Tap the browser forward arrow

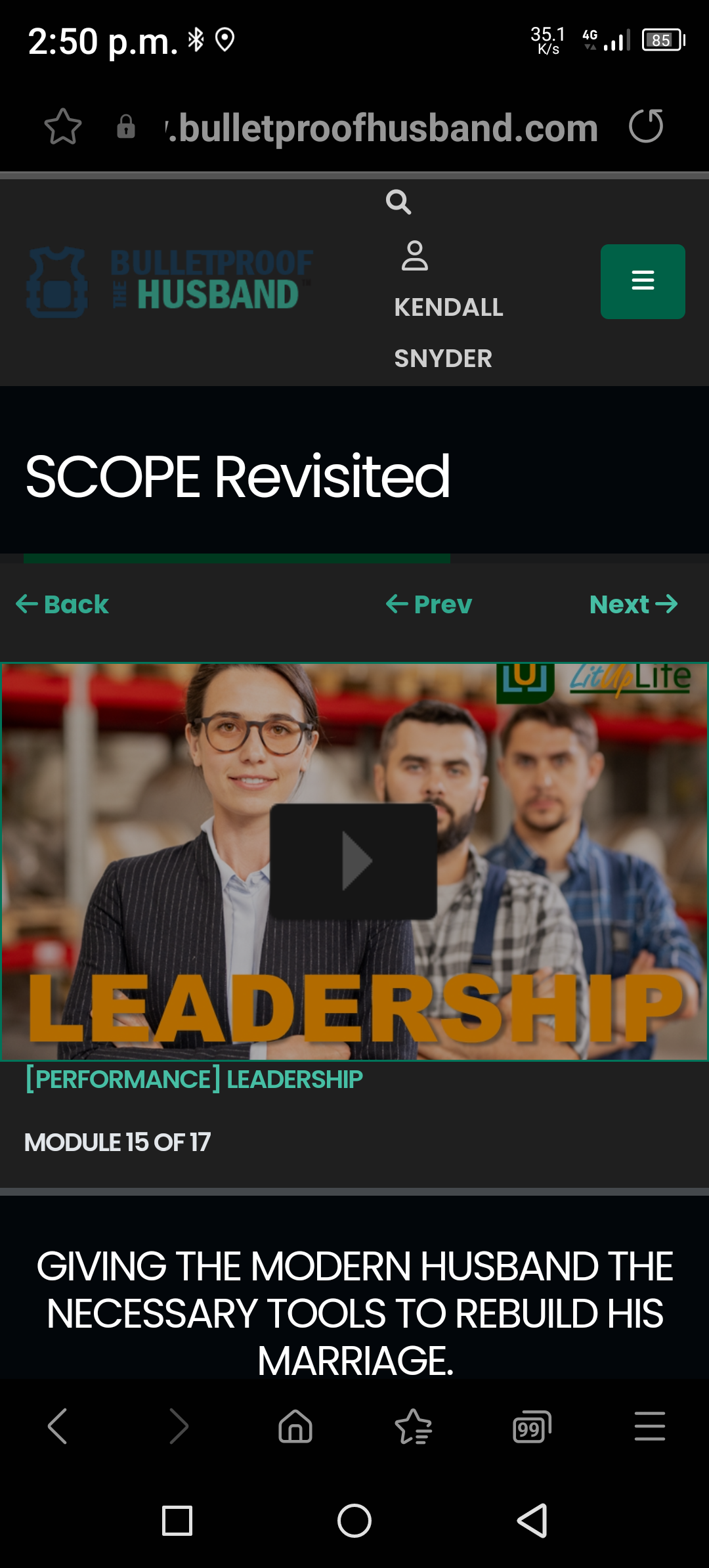[178, 1426]
